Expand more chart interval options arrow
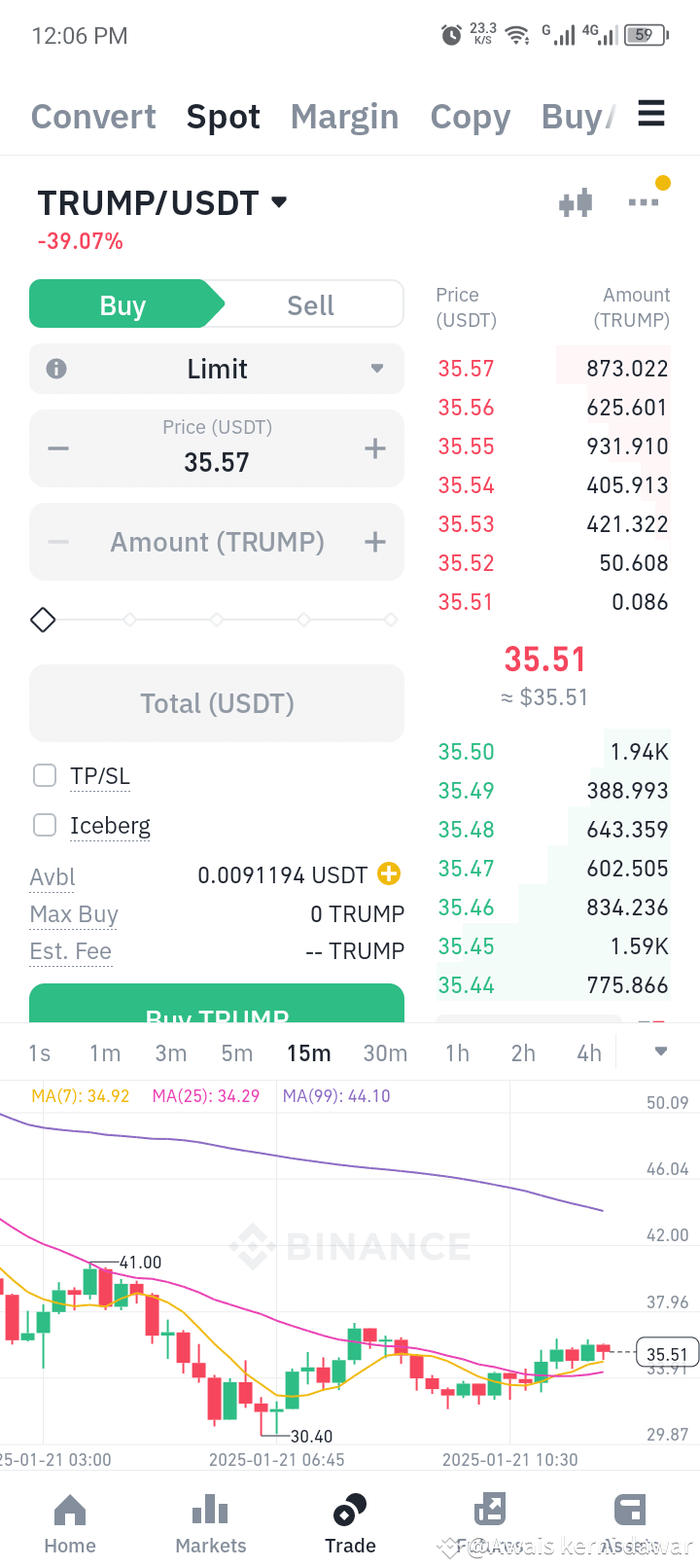Screen dimensions: 700x1568 tap(661, 1051)
